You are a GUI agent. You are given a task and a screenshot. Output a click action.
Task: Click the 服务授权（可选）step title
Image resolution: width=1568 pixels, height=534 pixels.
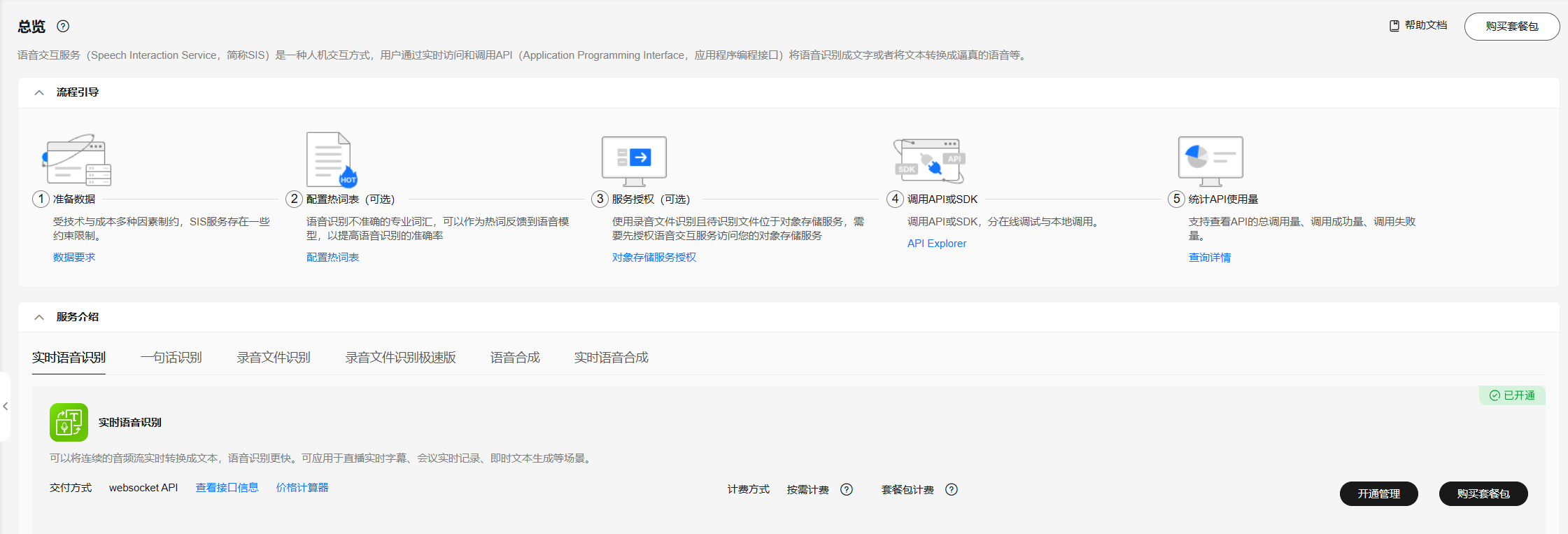click(651, 199)
